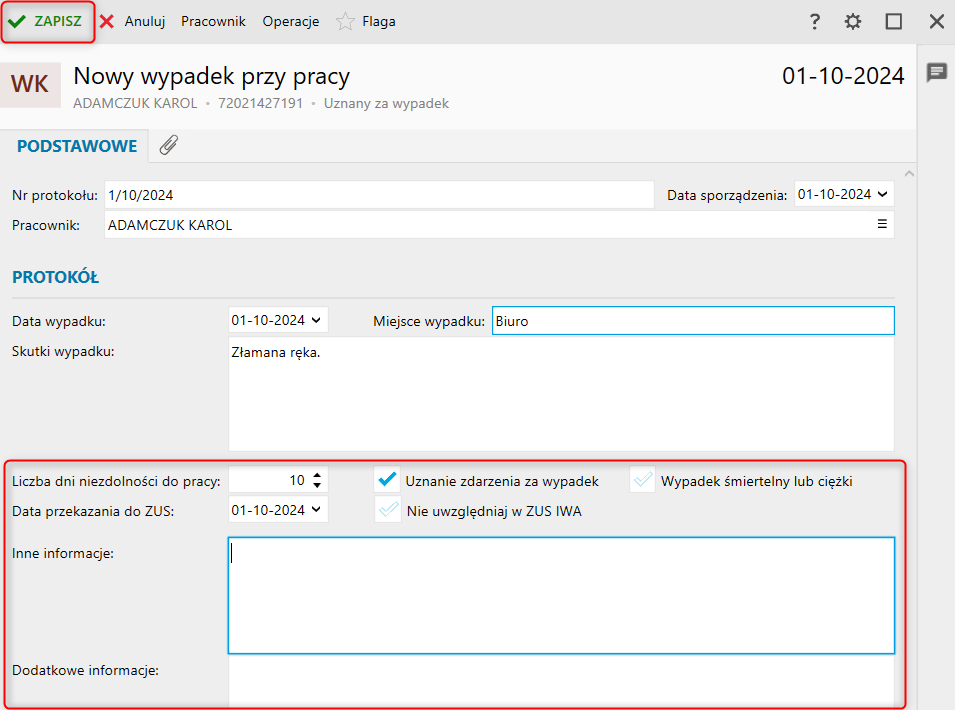Expand Data przekazania do ZUS dropdown
Image resolution: width=955 pixels, height=710 pixels.
[316, 510]
